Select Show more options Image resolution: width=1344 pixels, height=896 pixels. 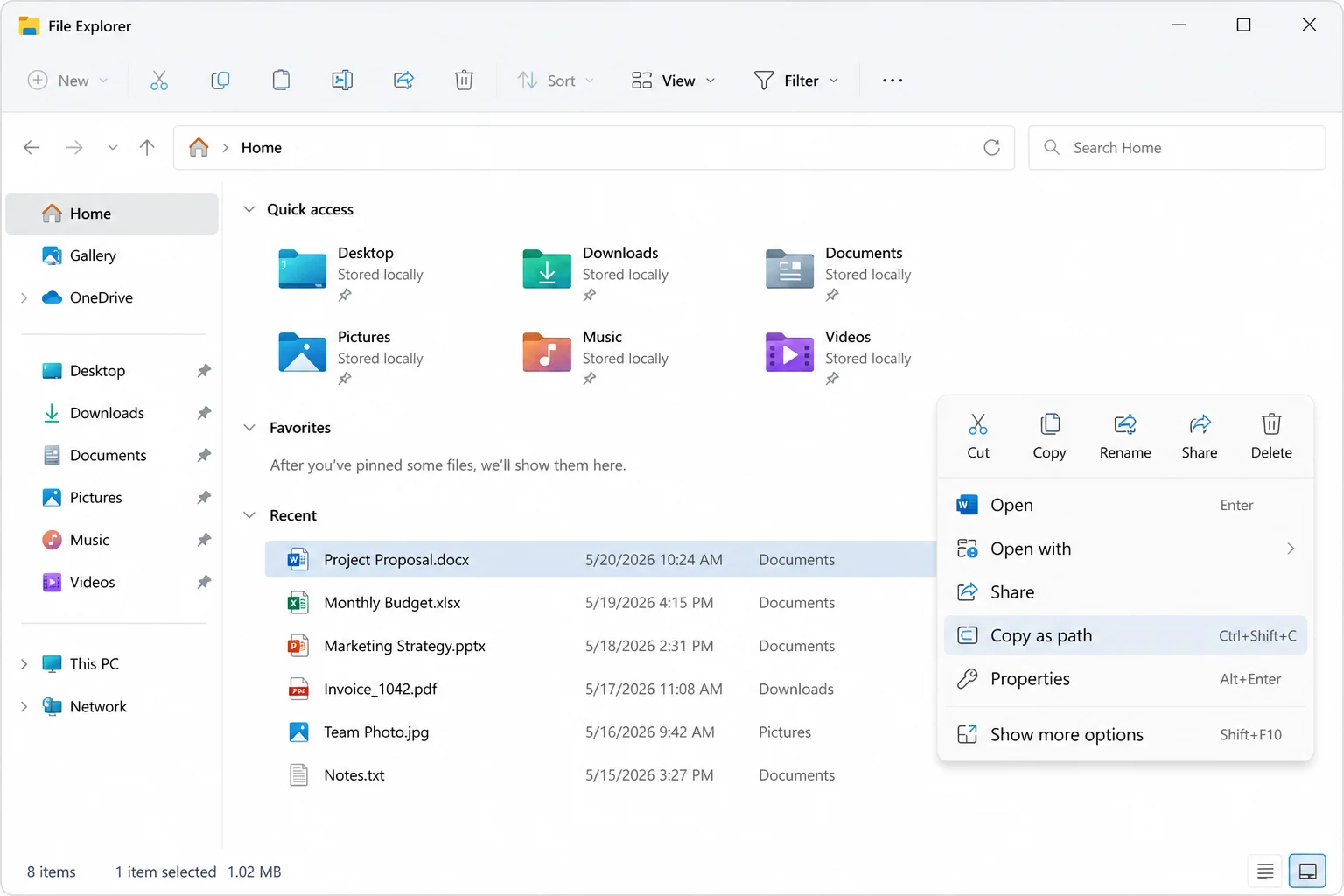pos(1125,734)
